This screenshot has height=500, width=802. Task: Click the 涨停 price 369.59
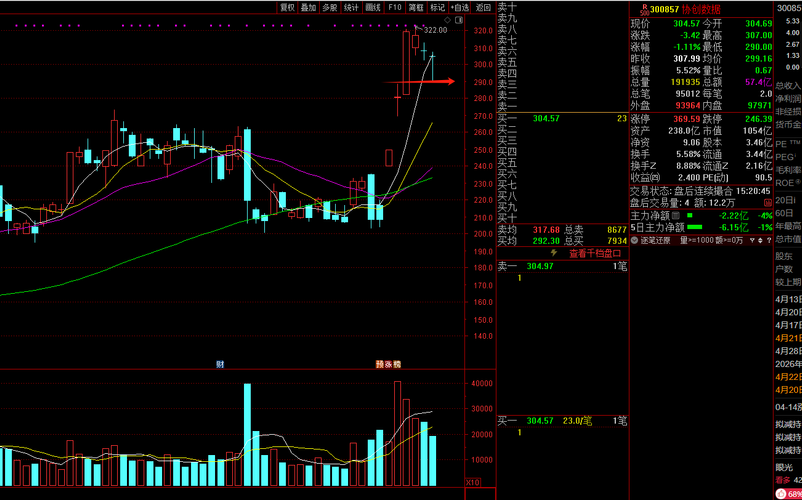tap(686, 119)
